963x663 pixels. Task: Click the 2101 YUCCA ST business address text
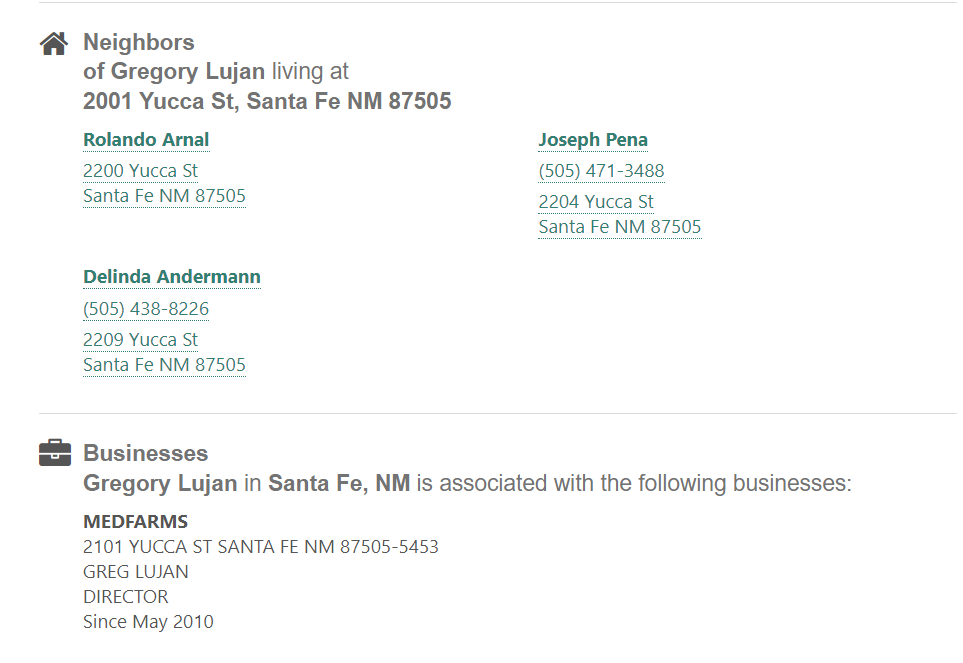click(x=261, y=547)
